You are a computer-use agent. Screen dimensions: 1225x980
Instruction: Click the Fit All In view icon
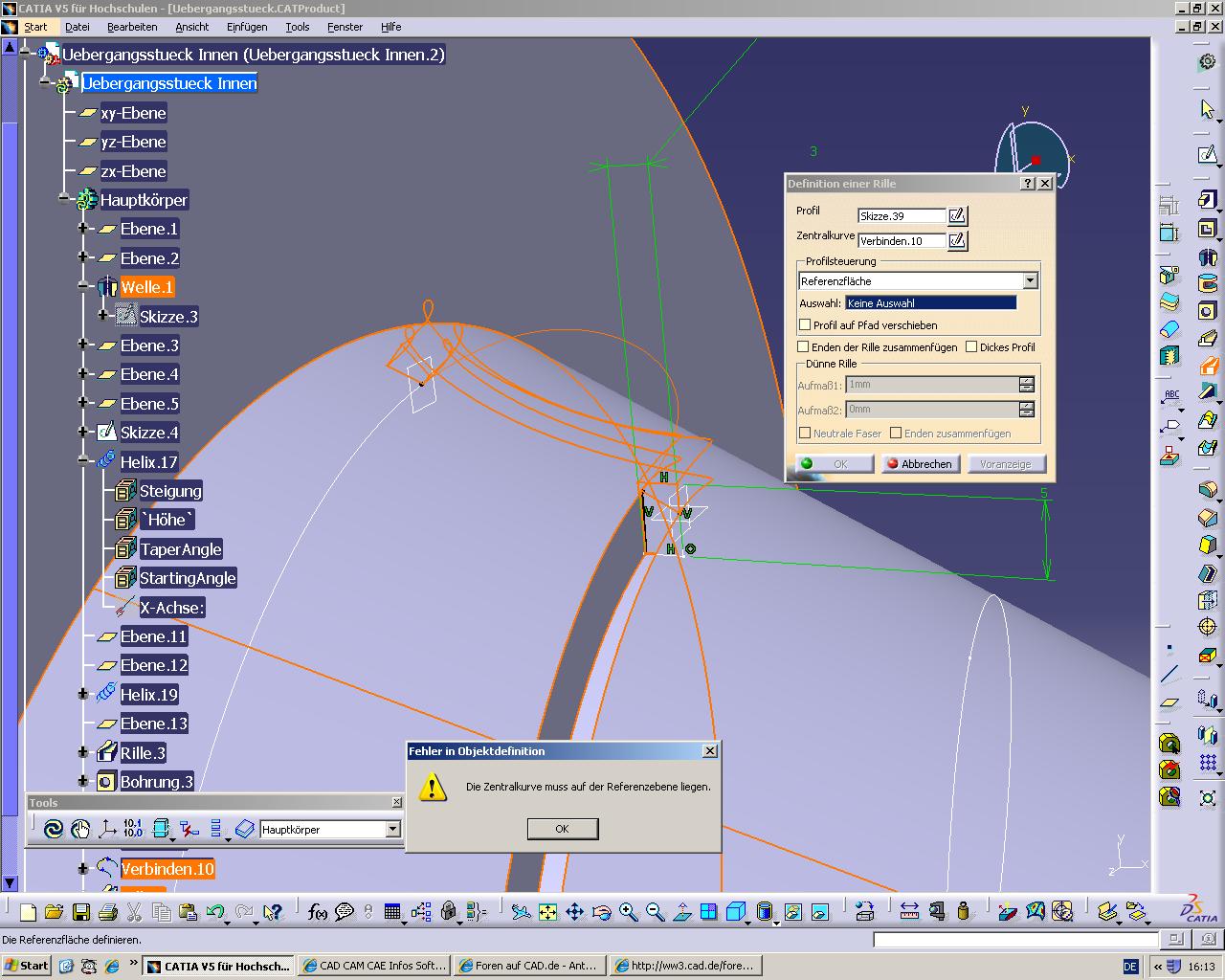[x=547, y=912]
